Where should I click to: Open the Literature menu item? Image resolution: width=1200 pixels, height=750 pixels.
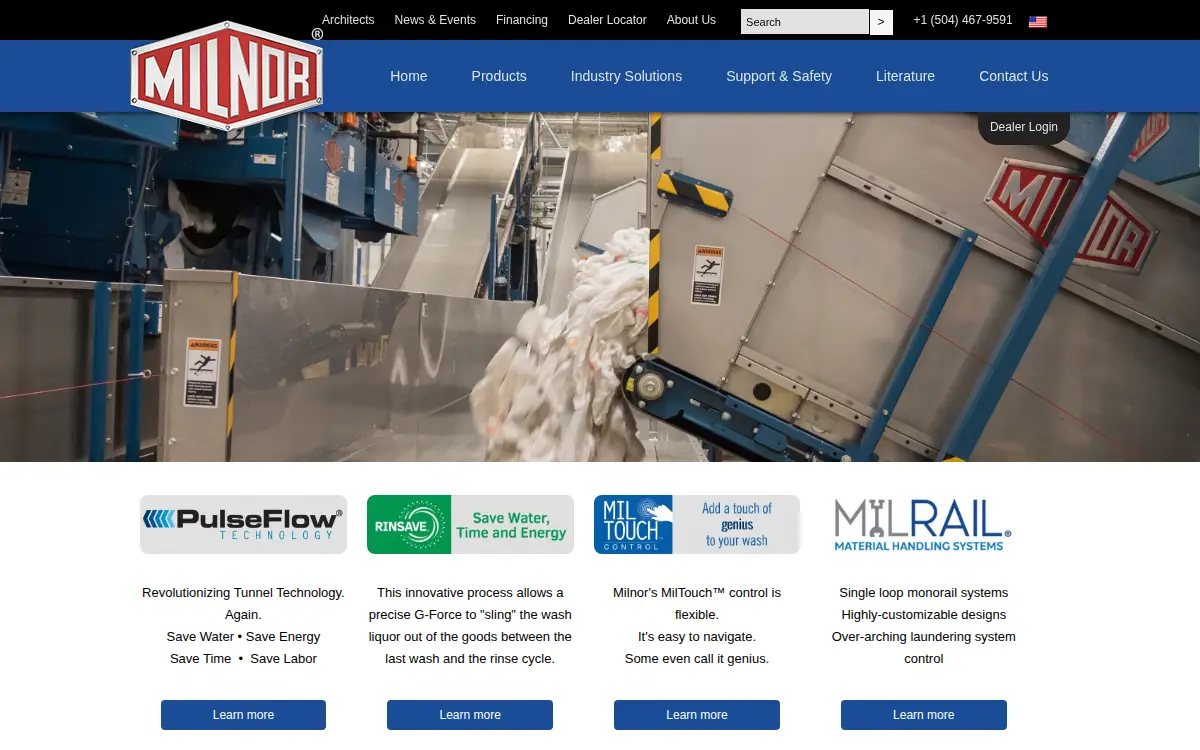(x=905, y=76)
